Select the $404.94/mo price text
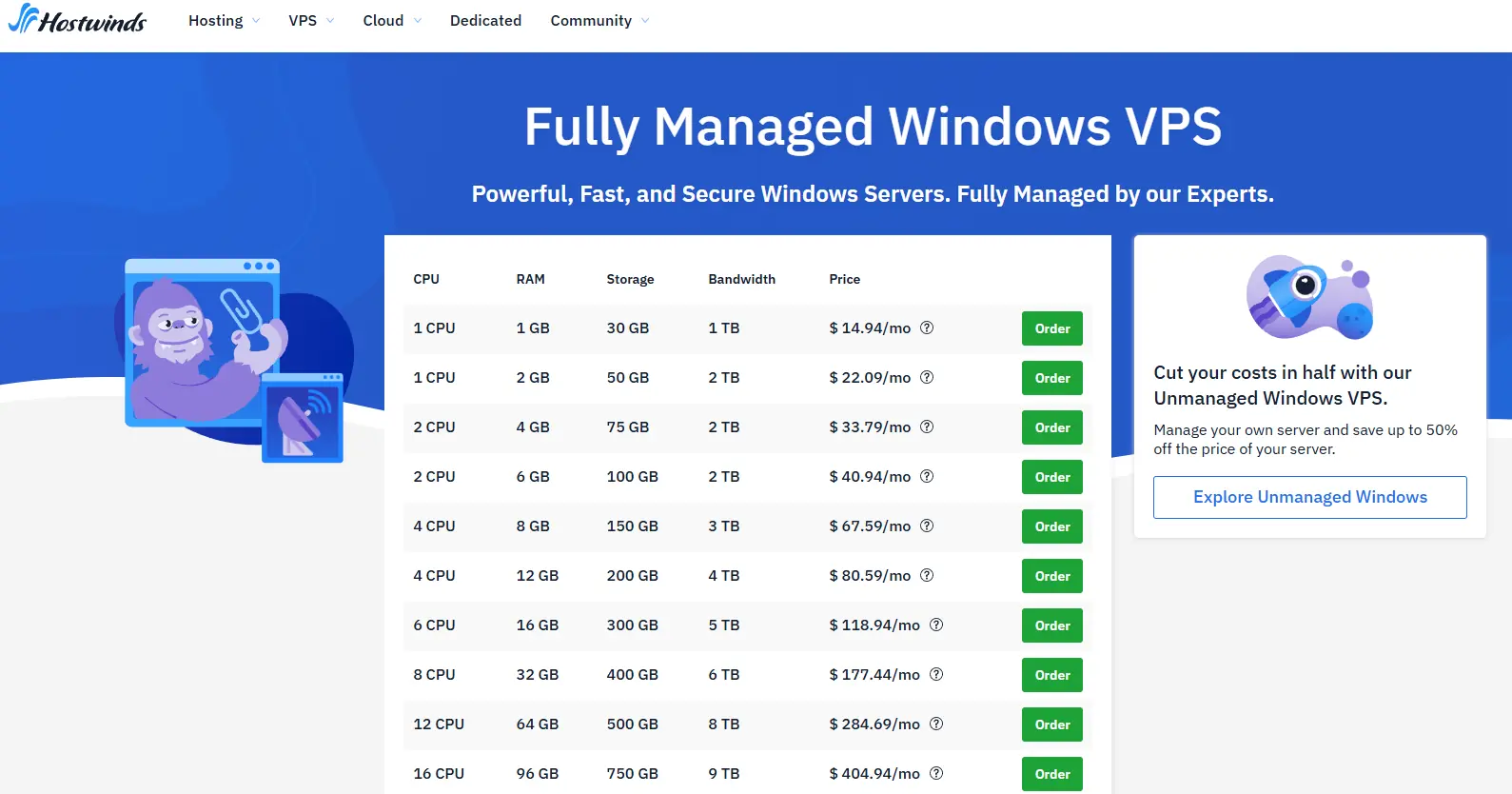 874,773
